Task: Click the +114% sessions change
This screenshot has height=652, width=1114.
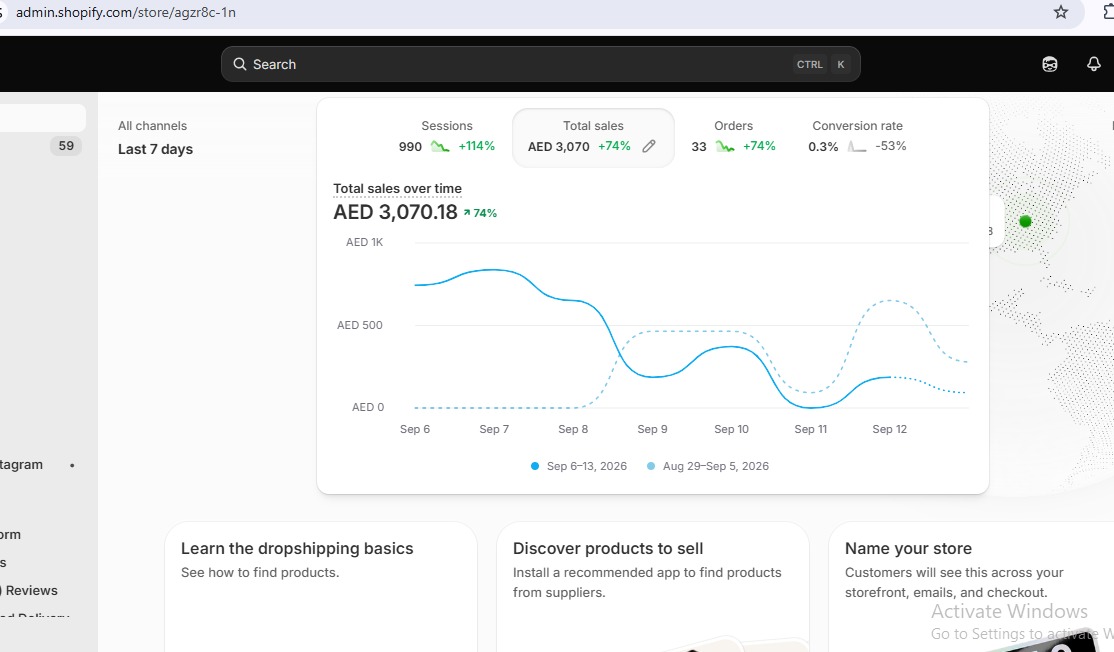Action: point(477,146)
